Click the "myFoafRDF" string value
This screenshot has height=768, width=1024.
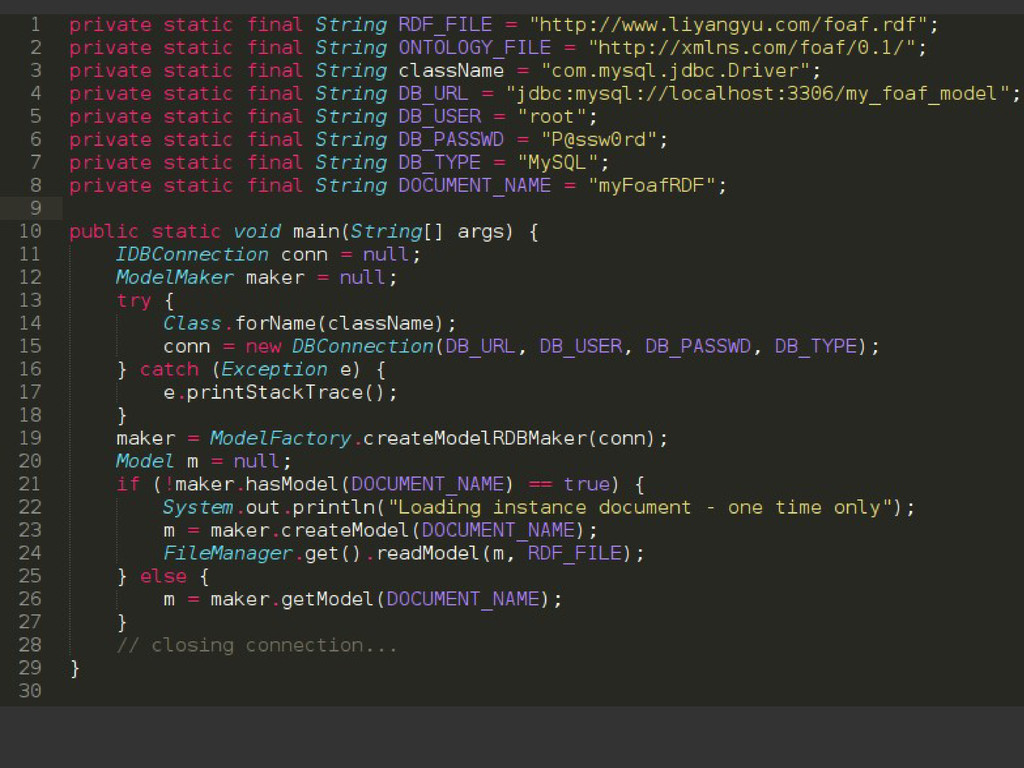(x=652, y=185)
